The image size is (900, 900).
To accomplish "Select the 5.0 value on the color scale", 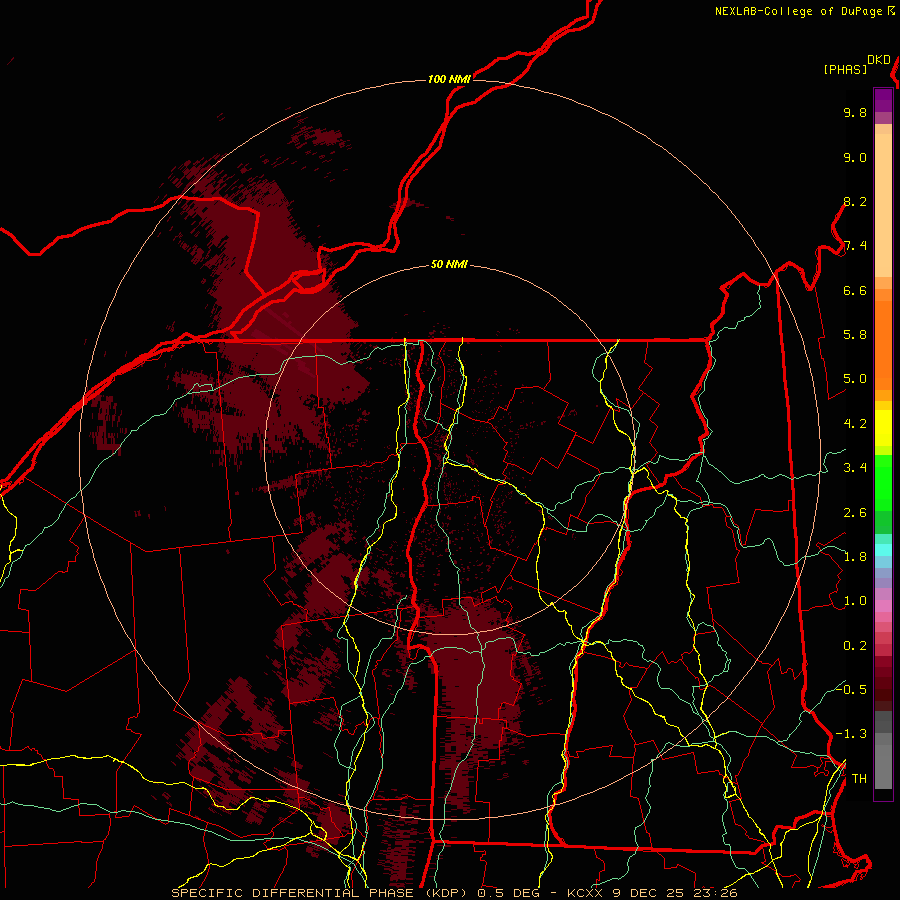I will [x=855, y=379].
